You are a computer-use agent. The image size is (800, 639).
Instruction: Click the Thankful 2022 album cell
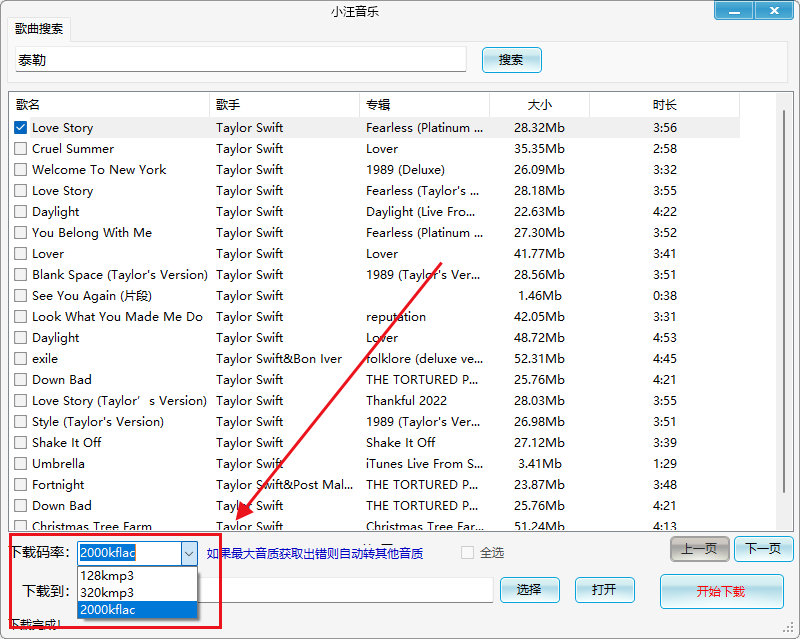click(406, 401)
